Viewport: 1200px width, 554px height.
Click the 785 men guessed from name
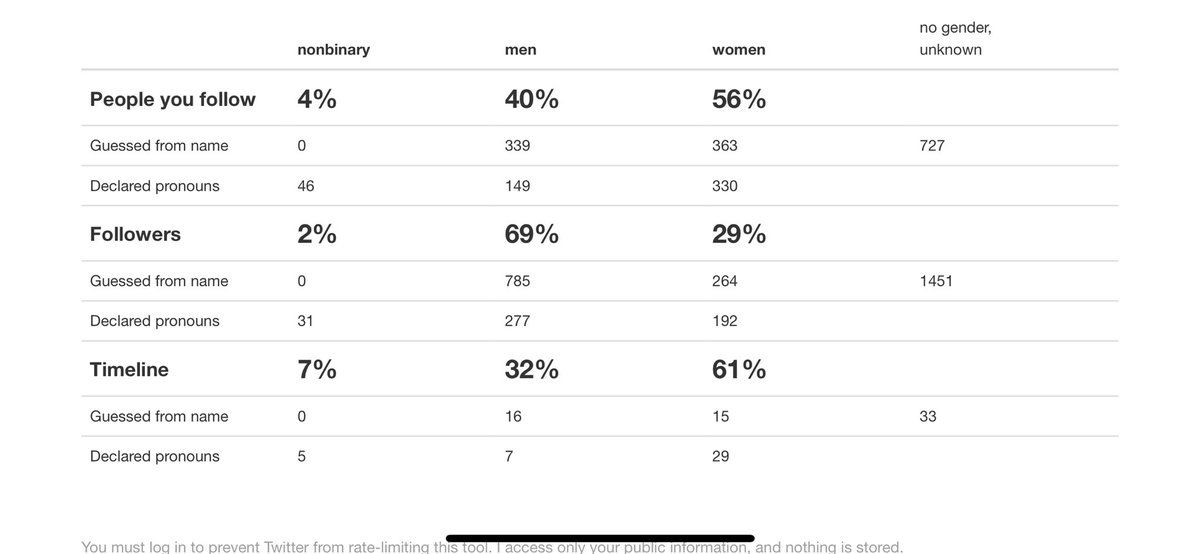518,281
